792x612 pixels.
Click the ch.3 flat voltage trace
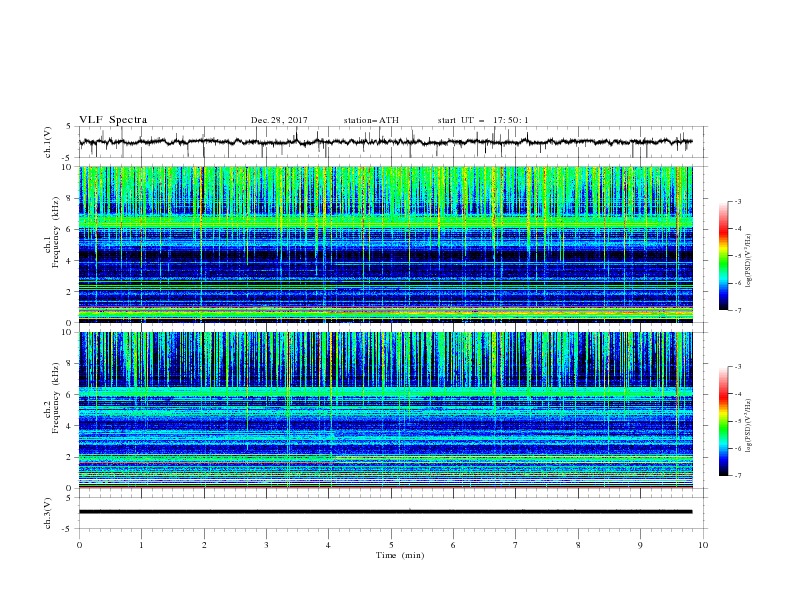pyautogui.click(x=386, y=512)
